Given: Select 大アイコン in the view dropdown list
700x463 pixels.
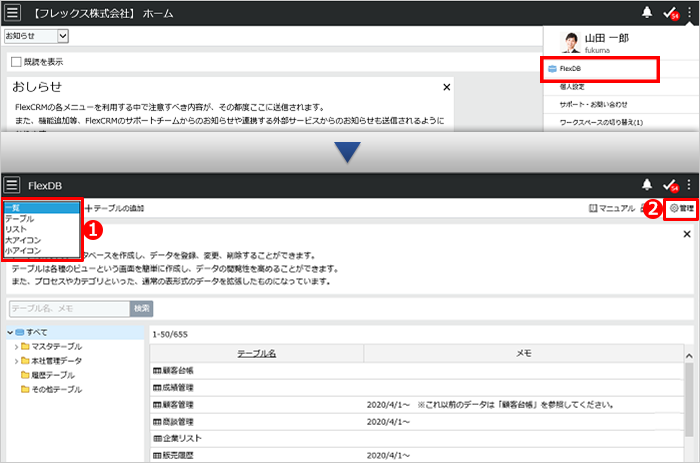Looking at the screenshot, I should (42, 240).
